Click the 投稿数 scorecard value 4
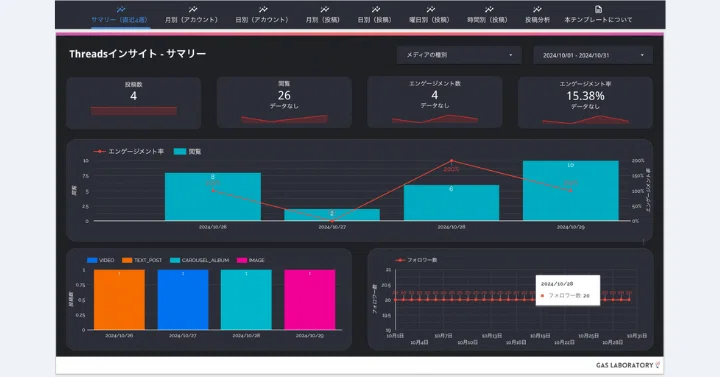The width and height of the screenshot is (720, 377). 134,96
